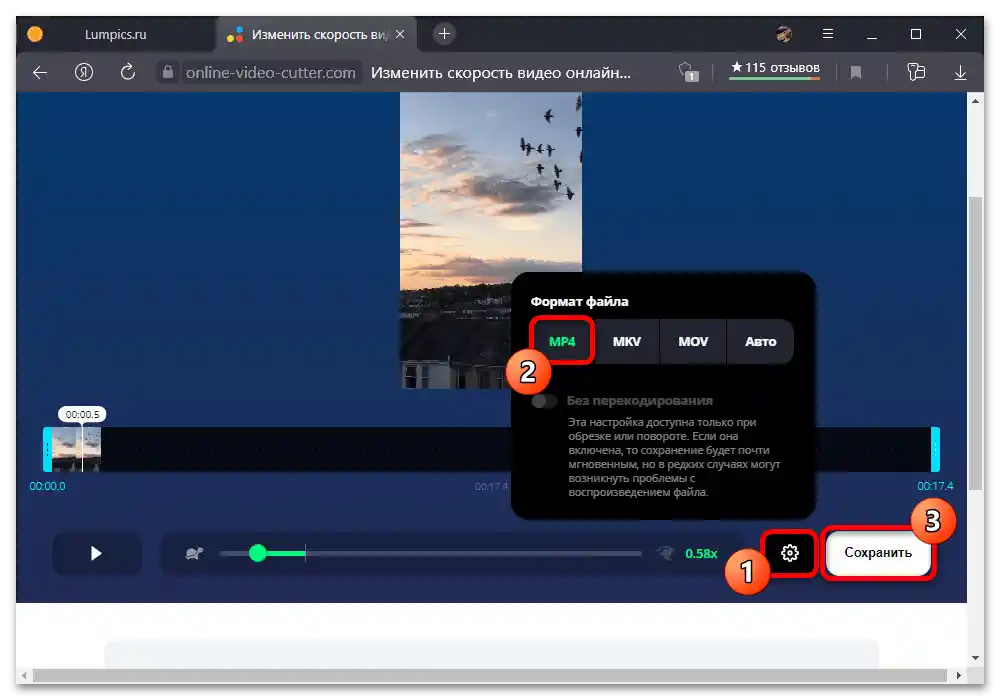Click the green speed slider handle
The image size is (1000, 700).
tap(258, 553)
